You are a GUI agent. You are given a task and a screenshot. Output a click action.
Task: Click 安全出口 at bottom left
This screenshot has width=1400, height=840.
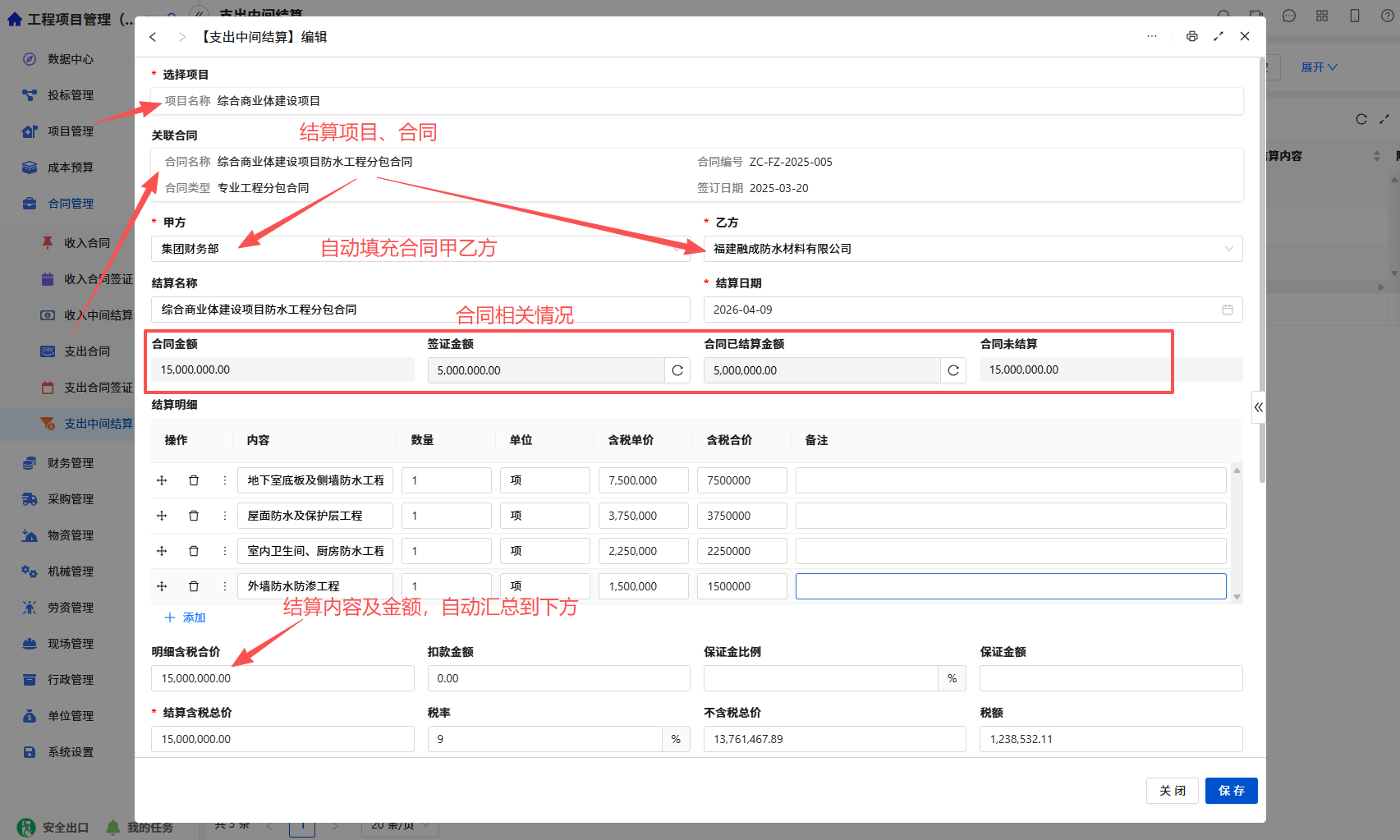[53, 828]
